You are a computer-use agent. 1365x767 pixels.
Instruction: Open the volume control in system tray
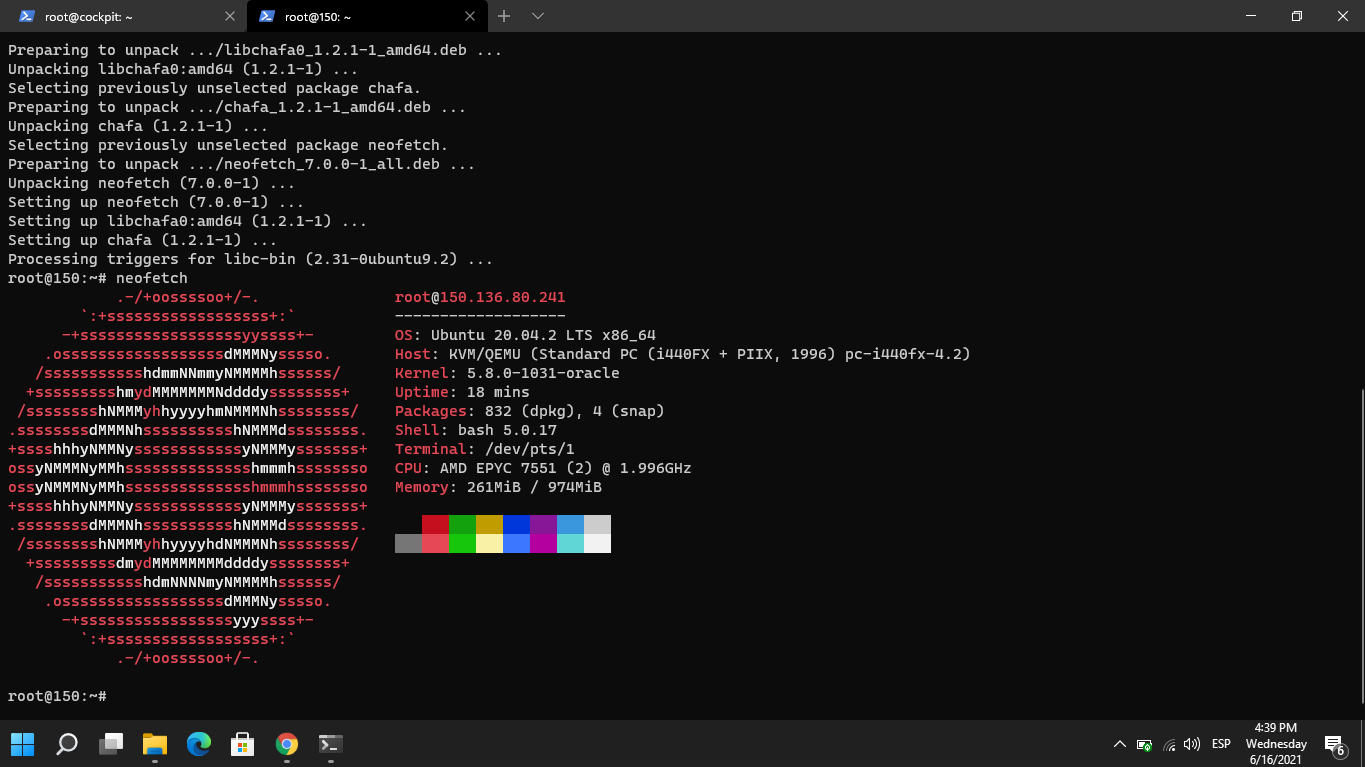point(1191,744)
